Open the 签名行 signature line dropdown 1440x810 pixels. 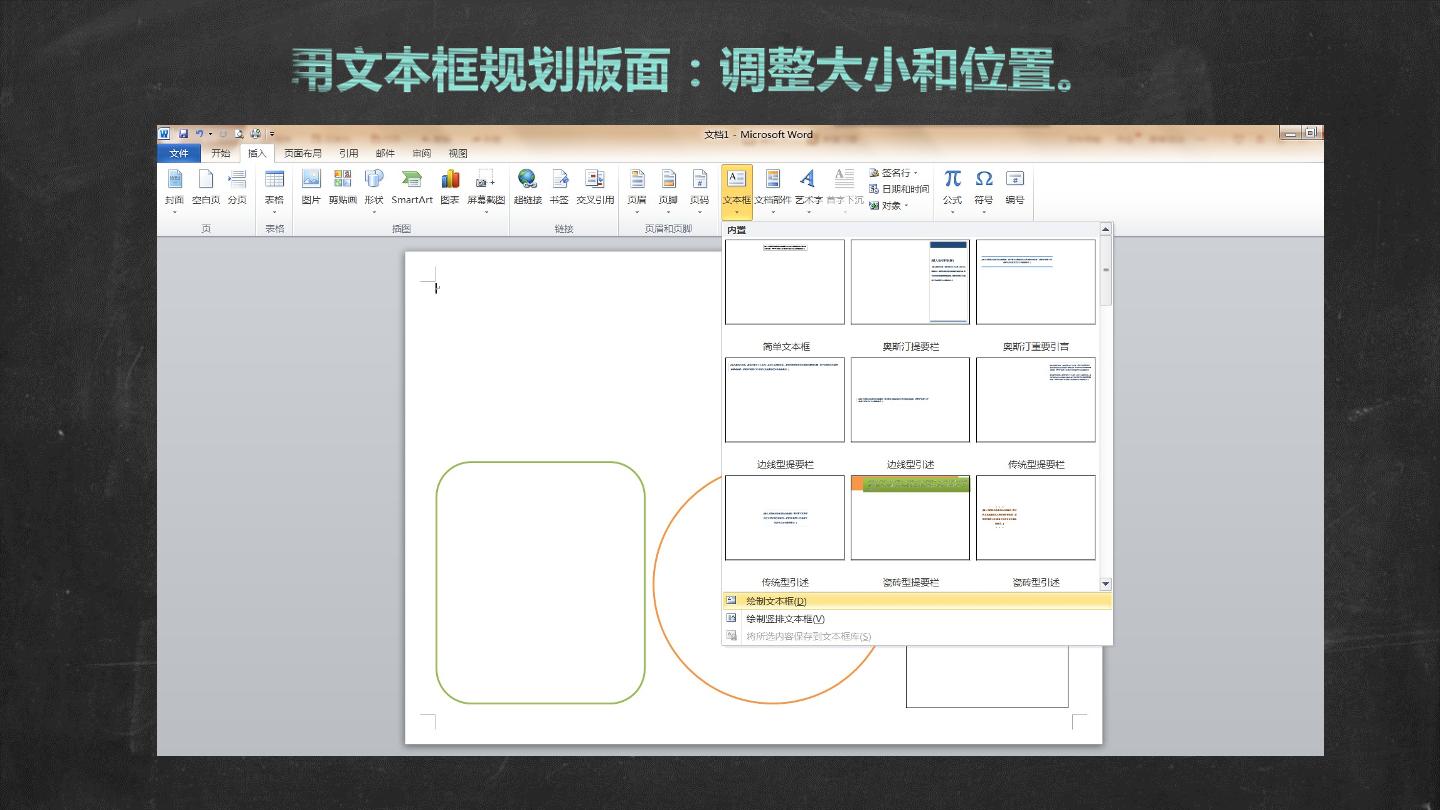point(894,173)
